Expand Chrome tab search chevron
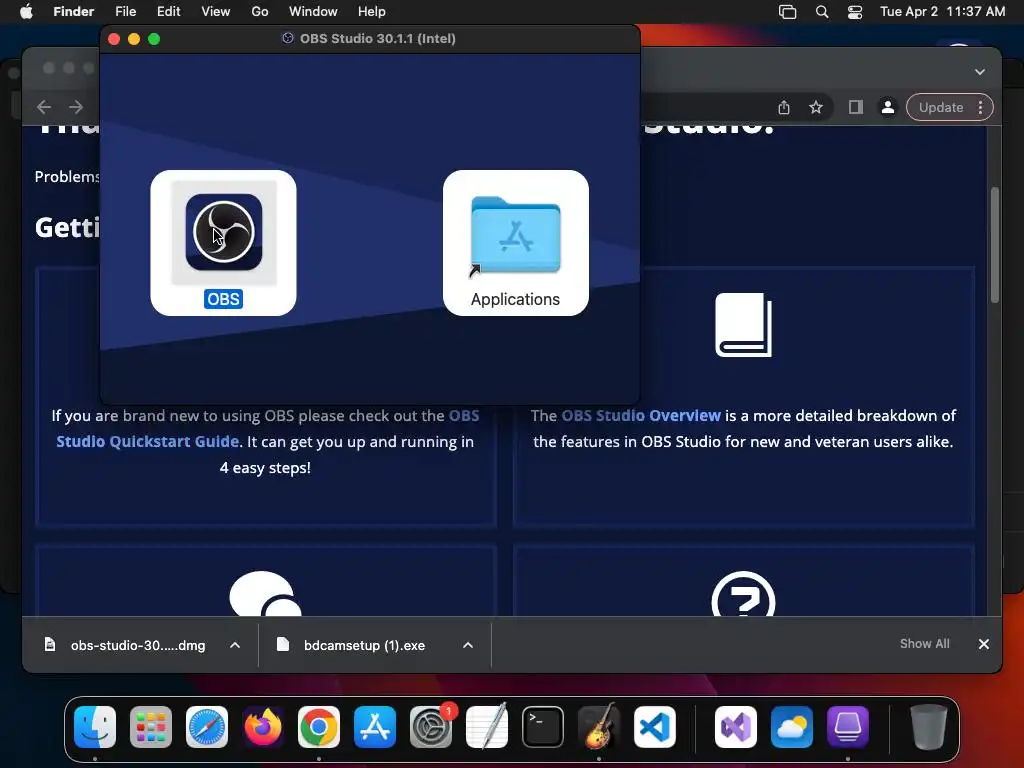Screen dimensions: 1024x768 980,72
